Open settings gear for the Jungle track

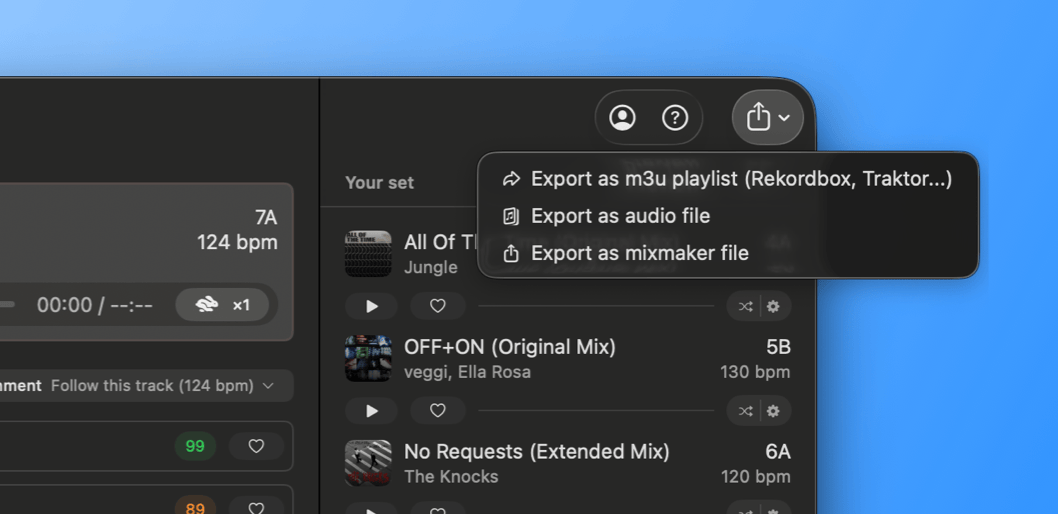[773, 306]
